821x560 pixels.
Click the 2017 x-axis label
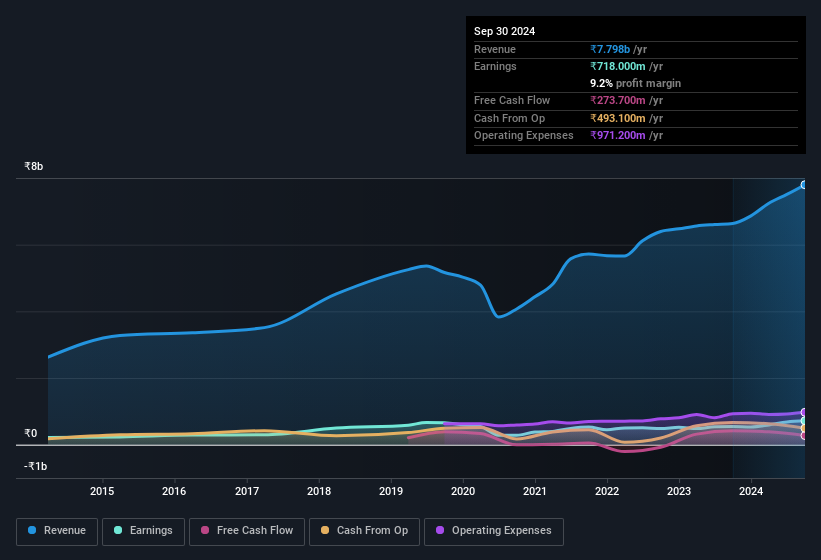pos(247,491)
